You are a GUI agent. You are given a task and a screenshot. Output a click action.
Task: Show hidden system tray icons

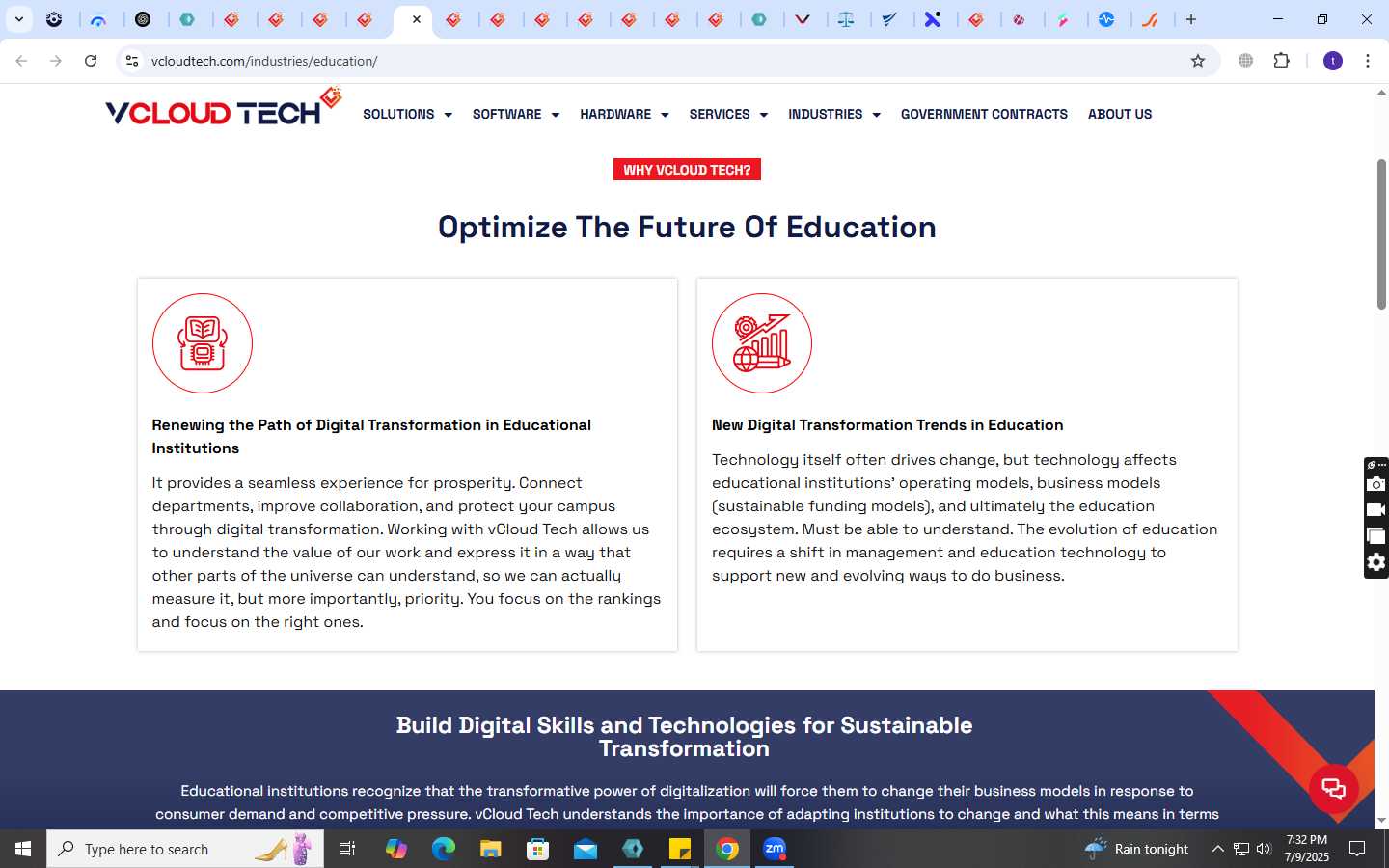click(1217, 849)
